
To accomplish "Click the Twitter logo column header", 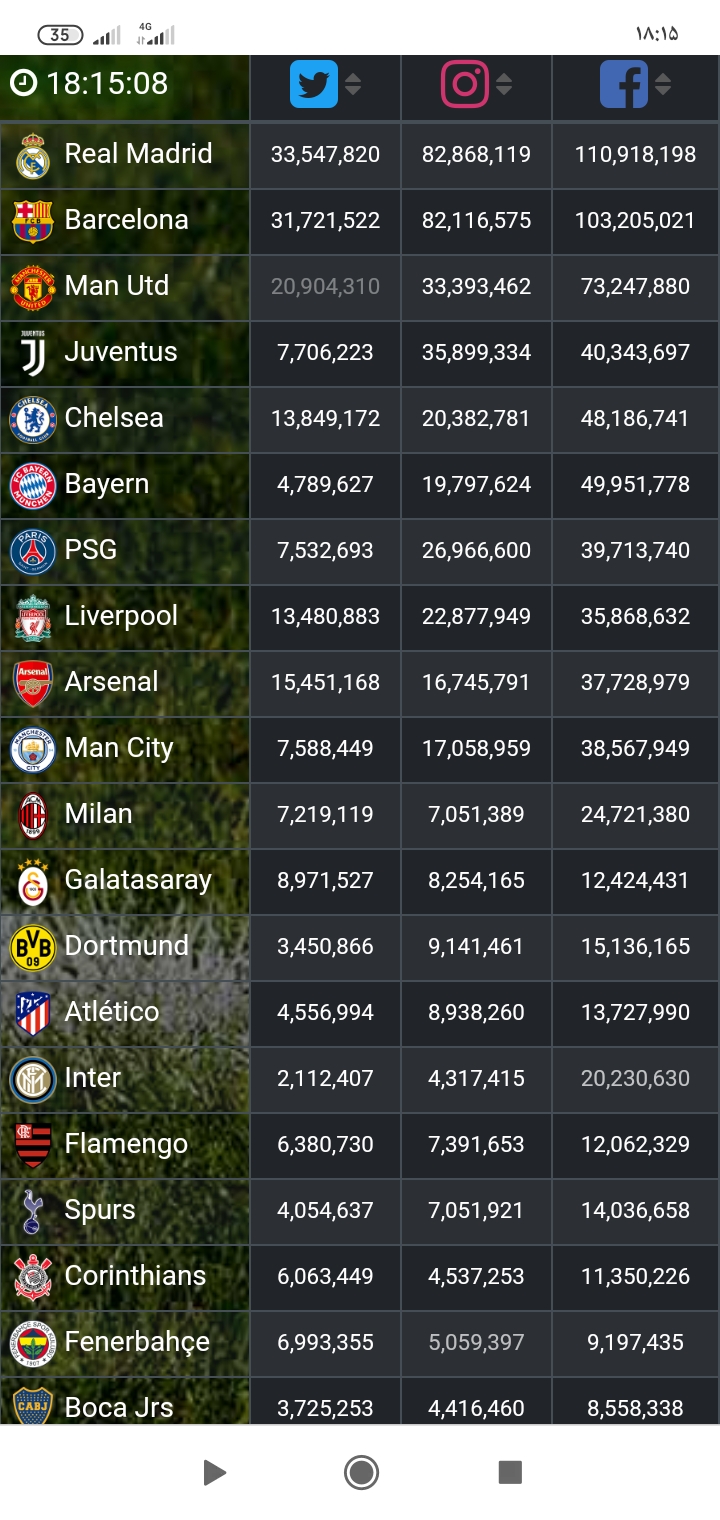I will [314, 84].
